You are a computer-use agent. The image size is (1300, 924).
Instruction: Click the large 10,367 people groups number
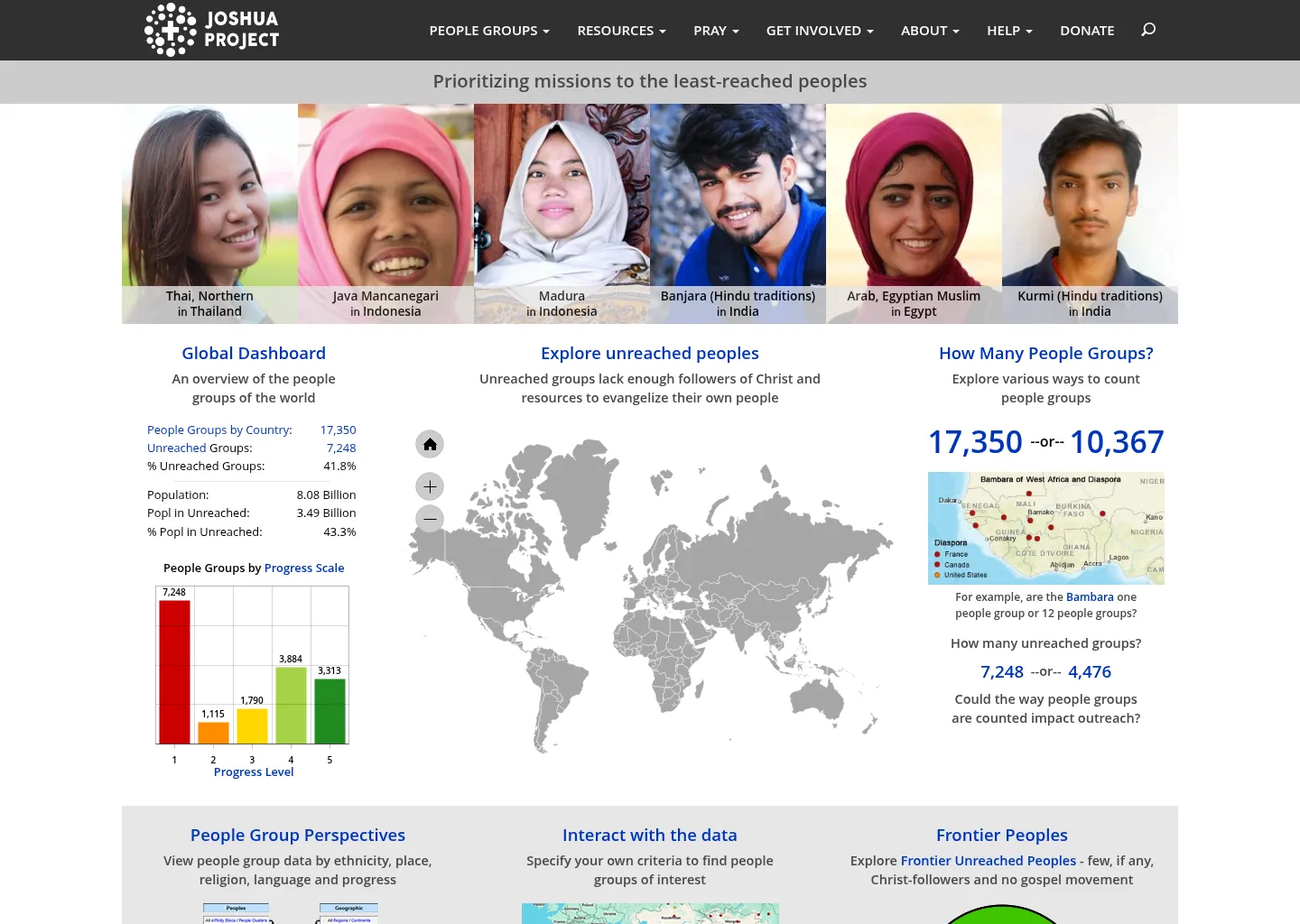(1117, 442)
